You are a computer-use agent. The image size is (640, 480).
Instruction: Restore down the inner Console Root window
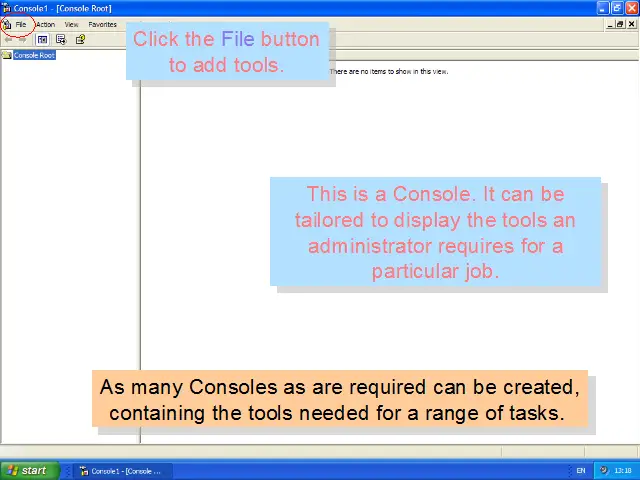pyautogui.click(x=620, y=24)
